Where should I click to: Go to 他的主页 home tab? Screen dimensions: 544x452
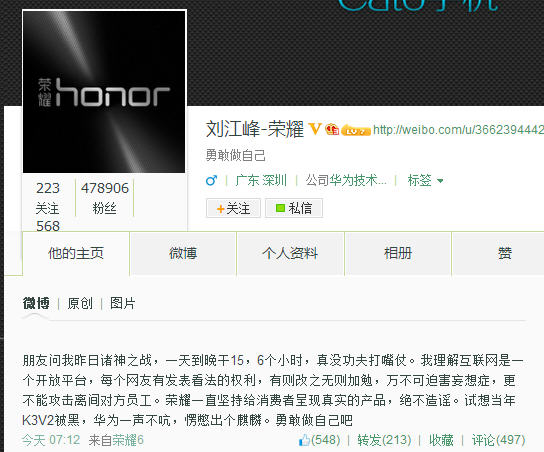click(x=76, y=253)
